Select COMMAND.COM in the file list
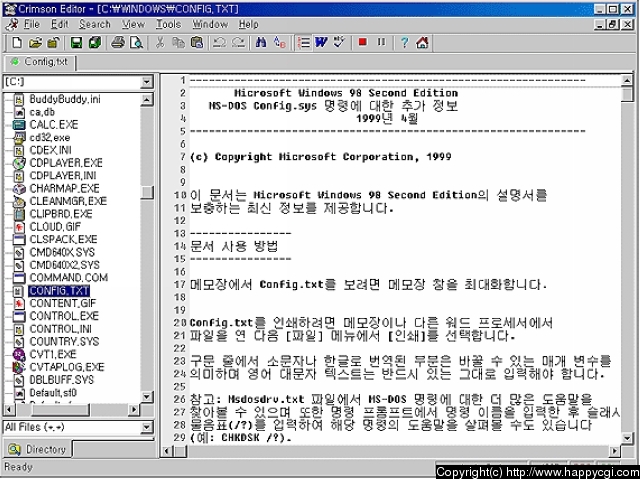Image resolution: width=640 pixels, height=479 pixels. [69, 278]
